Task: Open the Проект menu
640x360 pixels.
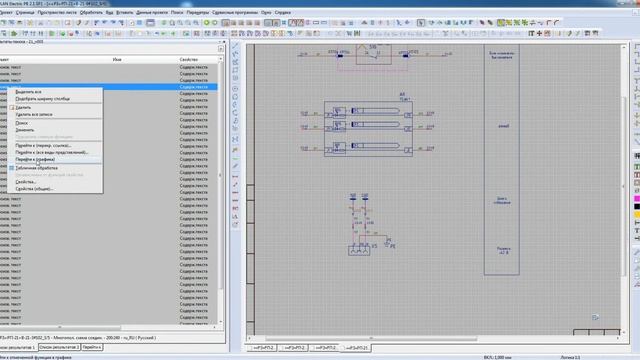Action: click(x=6, y=13)
